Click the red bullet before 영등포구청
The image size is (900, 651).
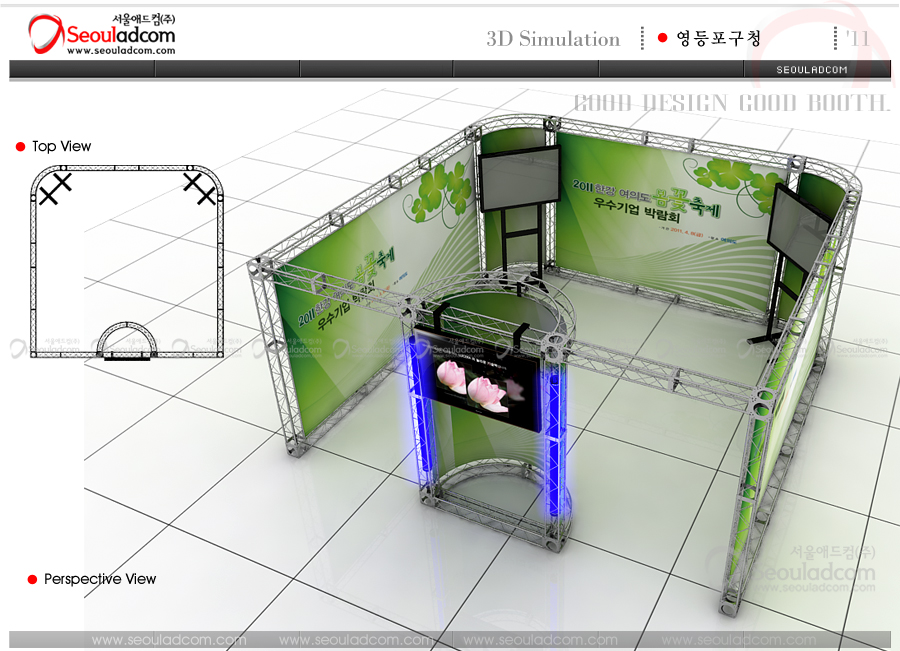tap(662, 39)
